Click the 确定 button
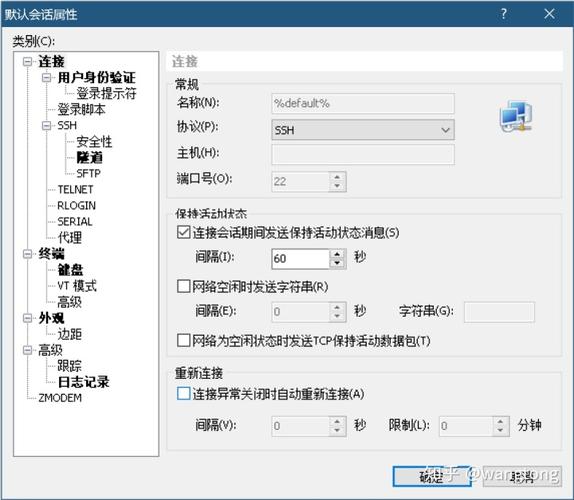Viewport: 574px width, 500px height. point(432,476)
